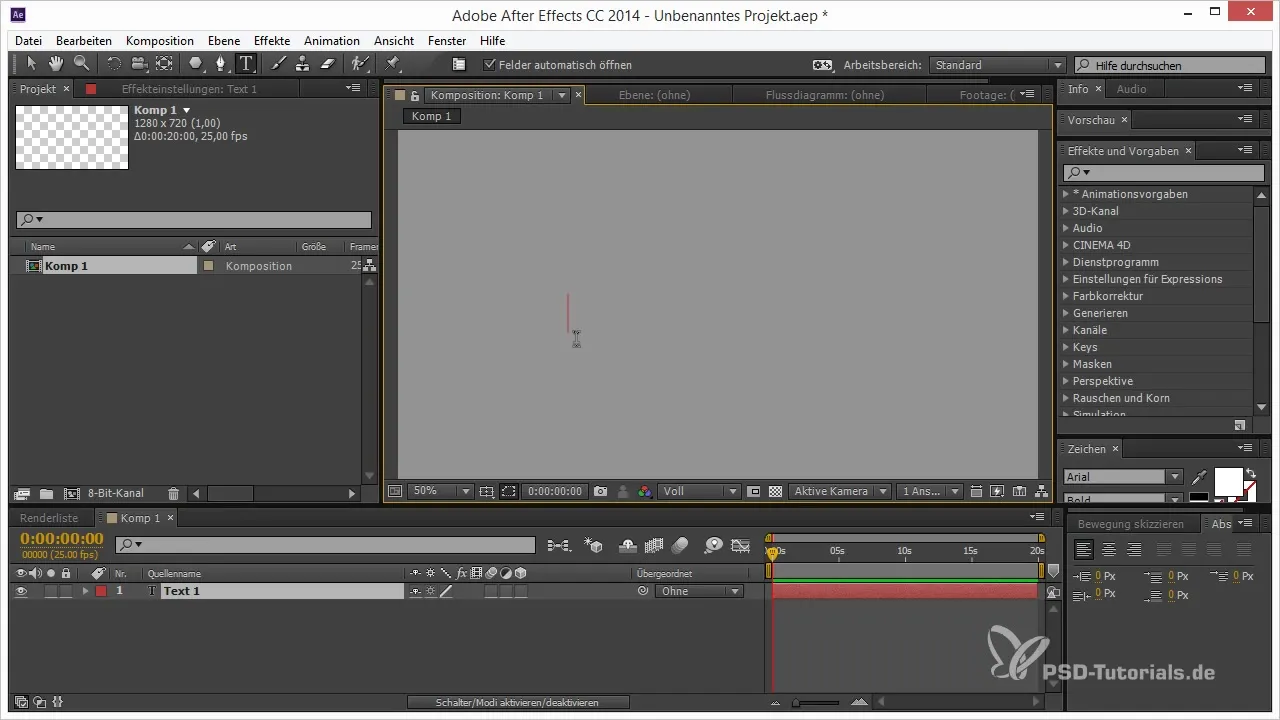Click the white text fill color swatch
The image size is (1280, 720).
click(x=1227, y=479)
